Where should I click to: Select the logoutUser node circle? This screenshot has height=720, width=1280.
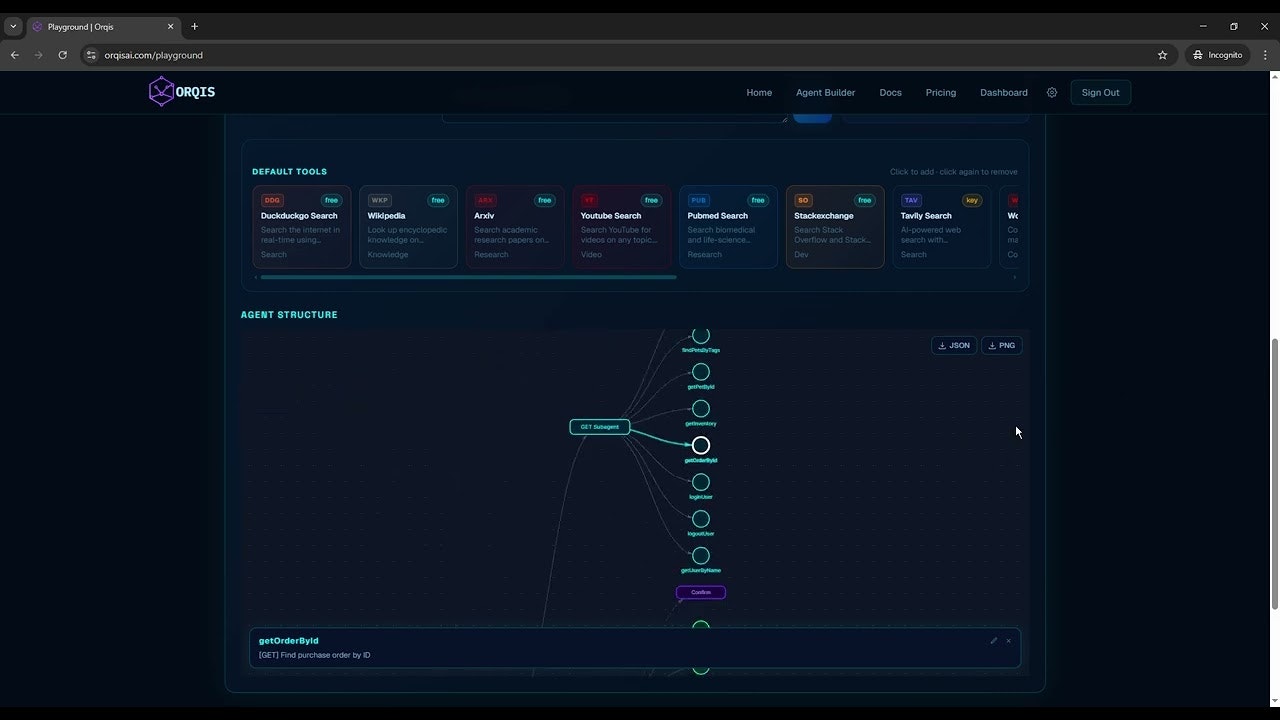click(701, 519)
